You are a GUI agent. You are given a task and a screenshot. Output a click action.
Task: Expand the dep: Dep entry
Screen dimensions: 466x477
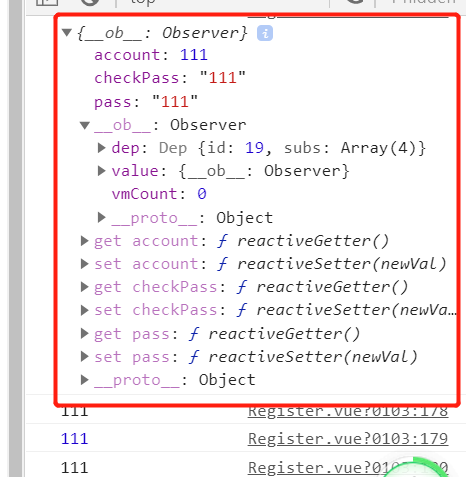tap(101, 148)
